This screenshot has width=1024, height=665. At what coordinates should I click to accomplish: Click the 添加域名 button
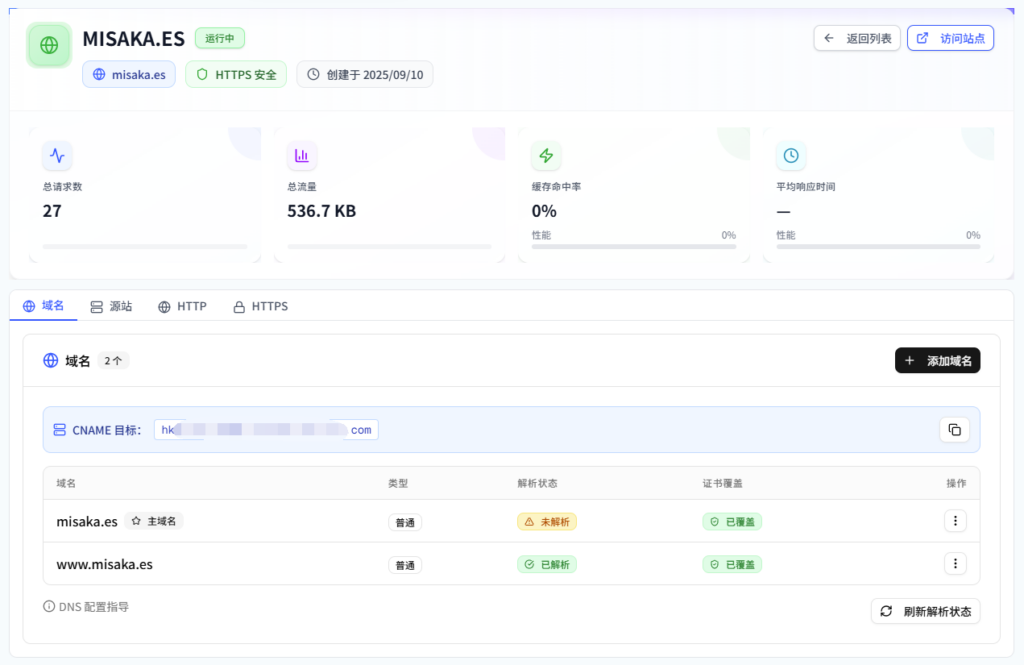click(937, 361)
